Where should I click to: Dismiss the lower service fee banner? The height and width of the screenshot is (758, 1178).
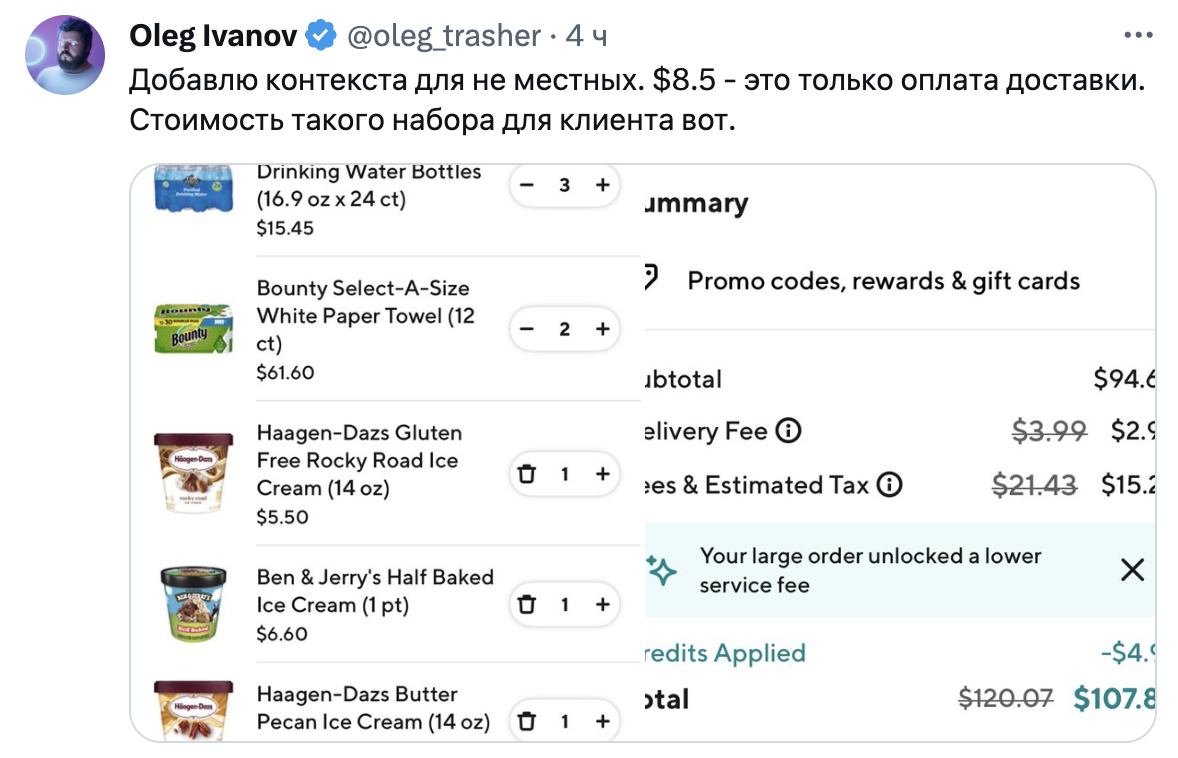pos(1132,570)
